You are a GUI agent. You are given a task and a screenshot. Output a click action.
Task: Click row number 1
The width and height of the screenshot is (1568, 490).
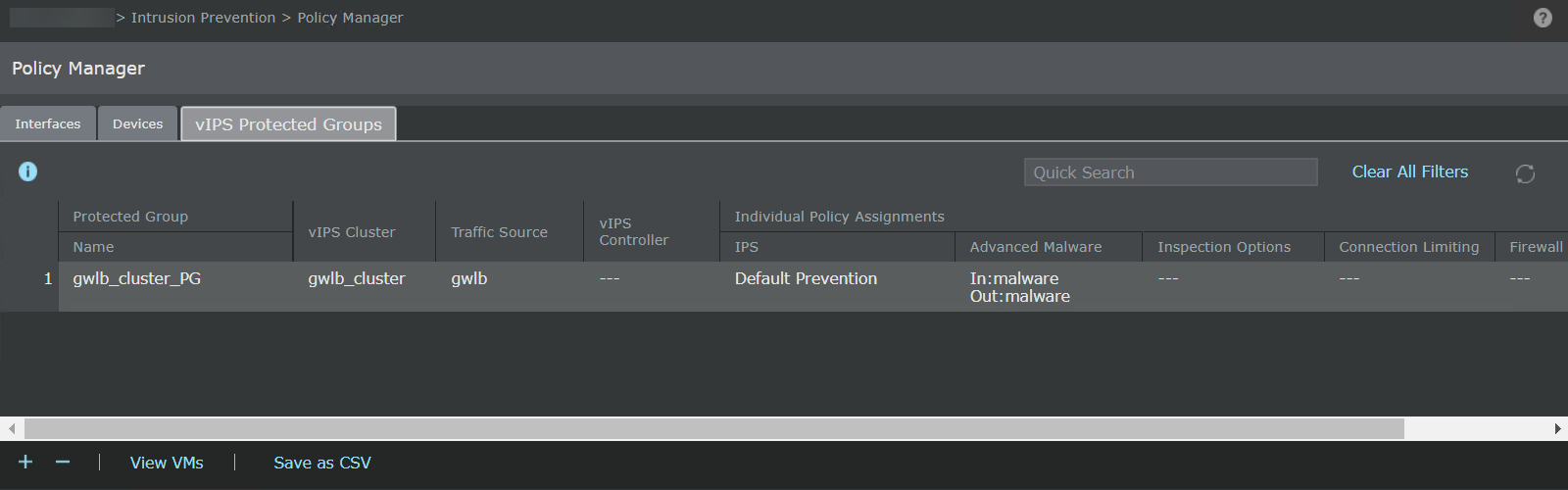(x=47, y=278)
